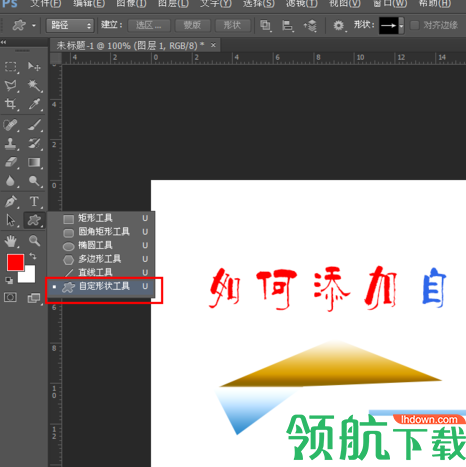Image resolution: width=466 pixels, height=467 pixels.
Task: Open path arrangement options
Action: (310, 25)
